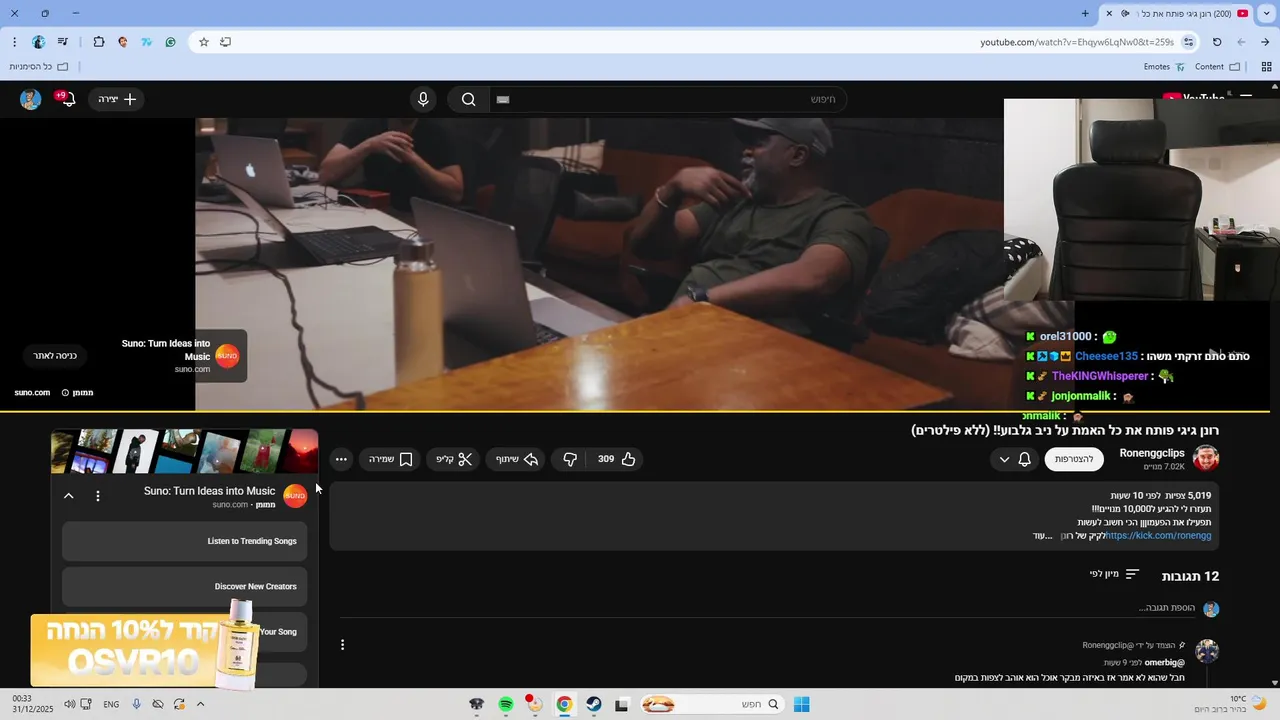Open Content bookmarks folder

coord(1217,67)
